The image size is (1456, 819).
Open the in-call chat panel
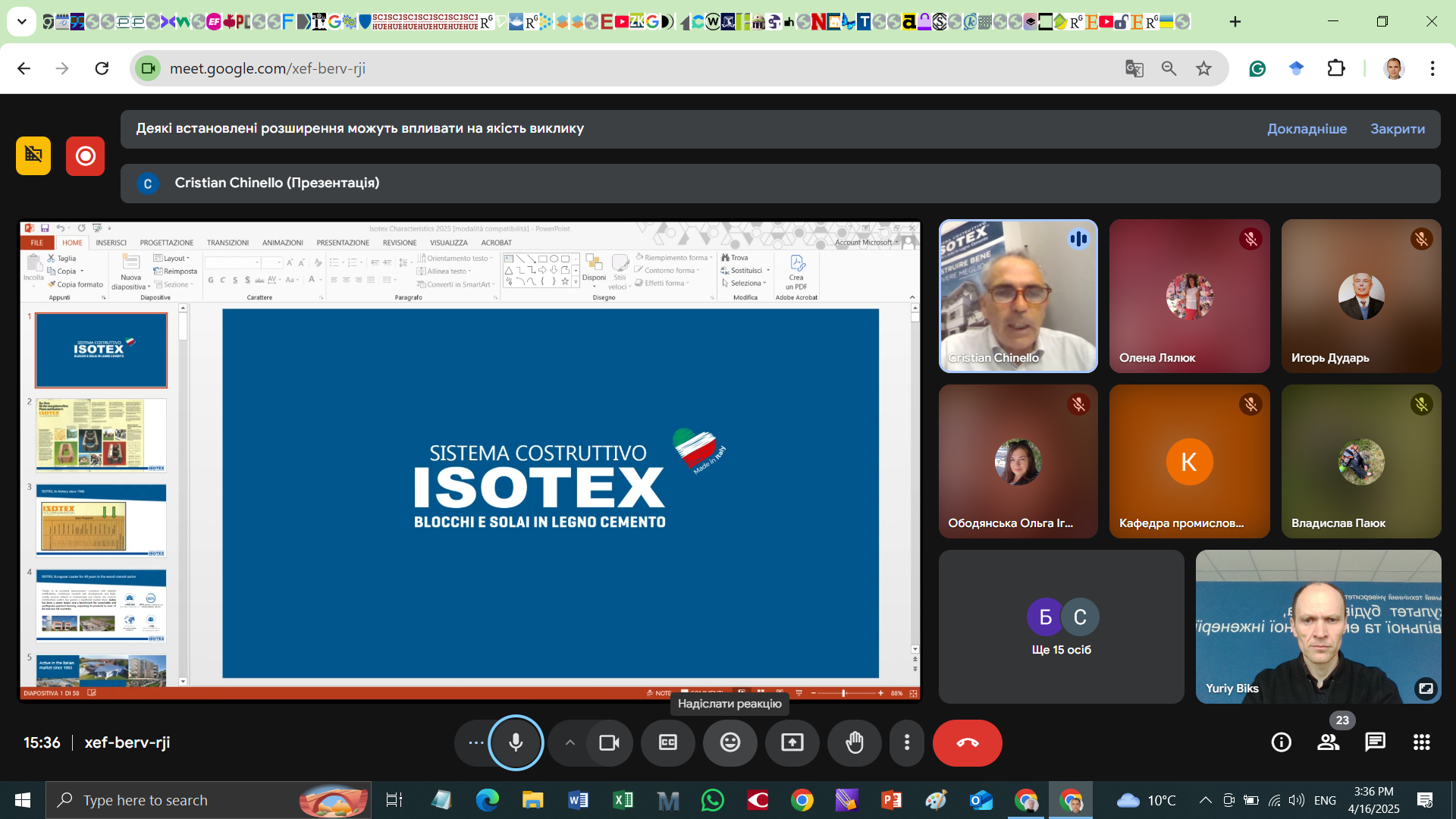click(x=1376, y=742)
